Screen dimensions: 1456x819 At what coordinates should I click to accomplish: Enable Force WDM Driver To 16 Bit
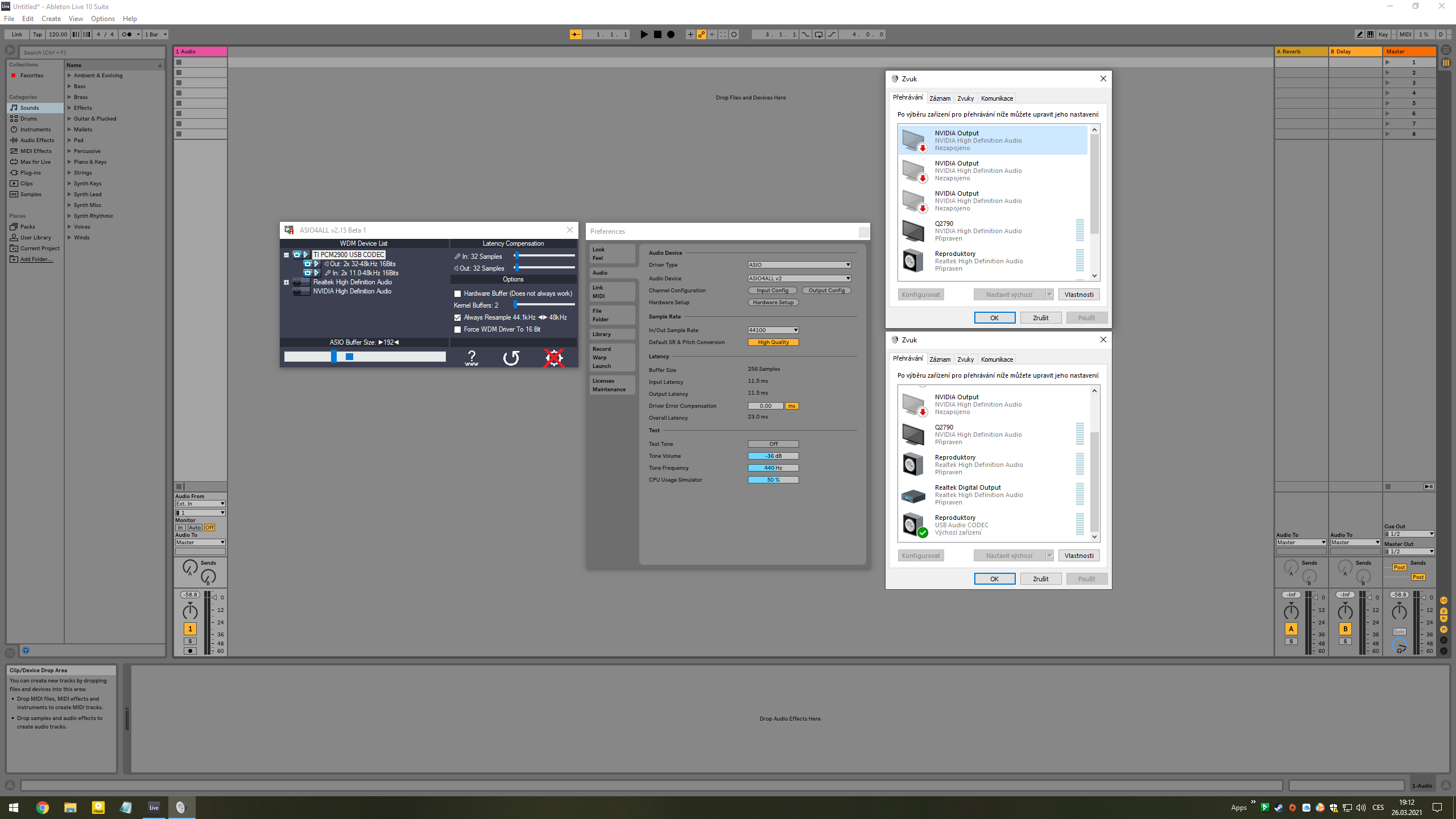(457, 330)
